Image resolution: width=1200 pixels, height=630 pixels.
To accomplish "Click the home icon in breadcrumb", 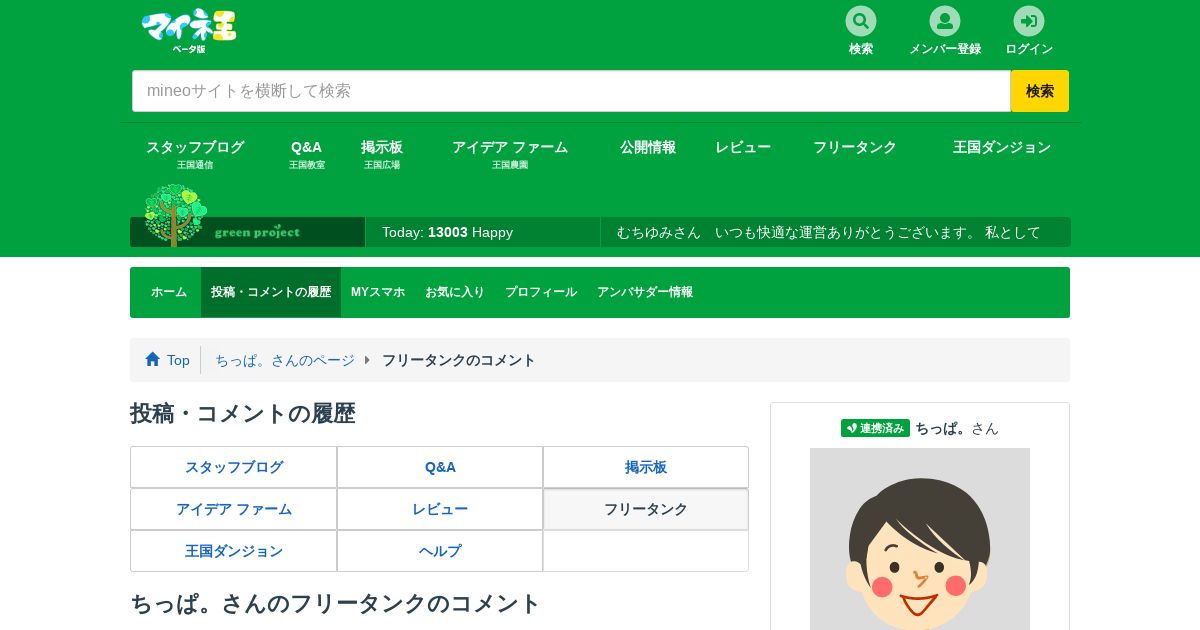I will coord(152,359).
